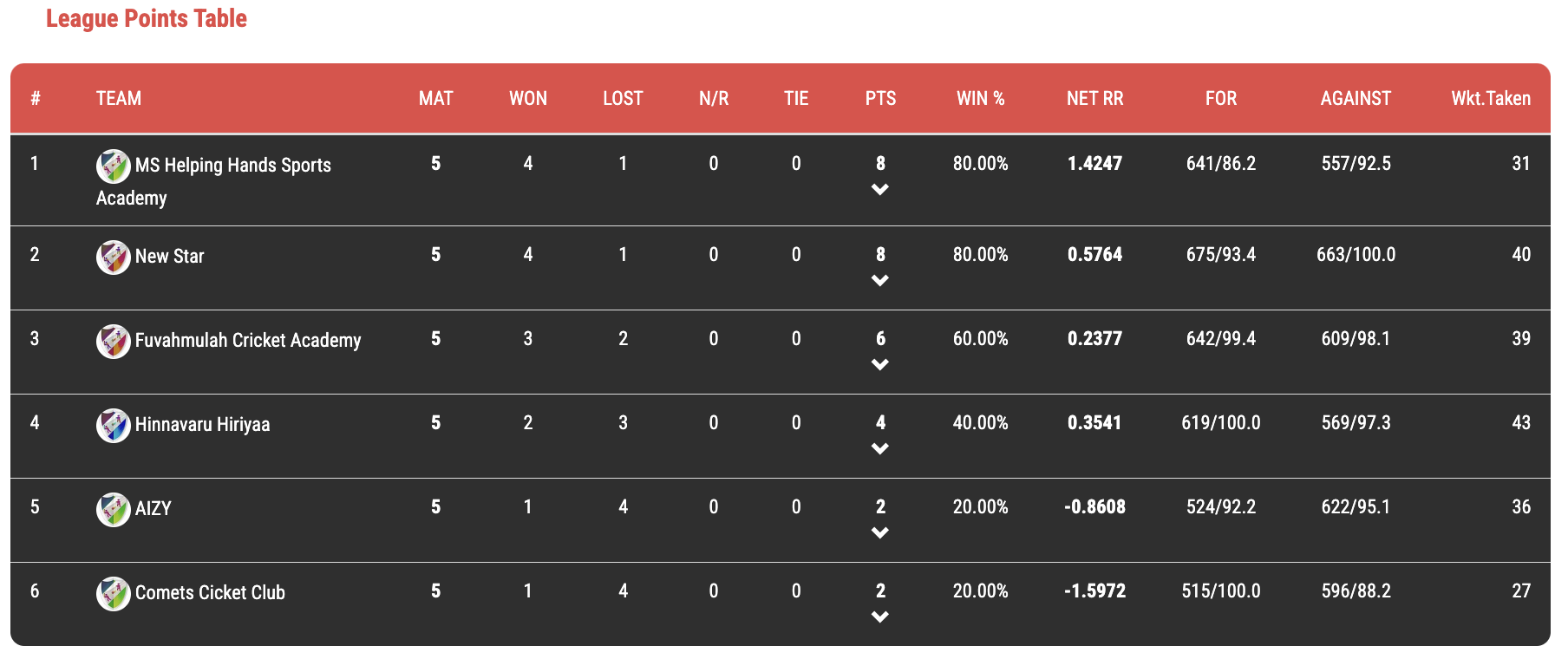
Task: Select the WIN % column header
Action: point(980,99)
